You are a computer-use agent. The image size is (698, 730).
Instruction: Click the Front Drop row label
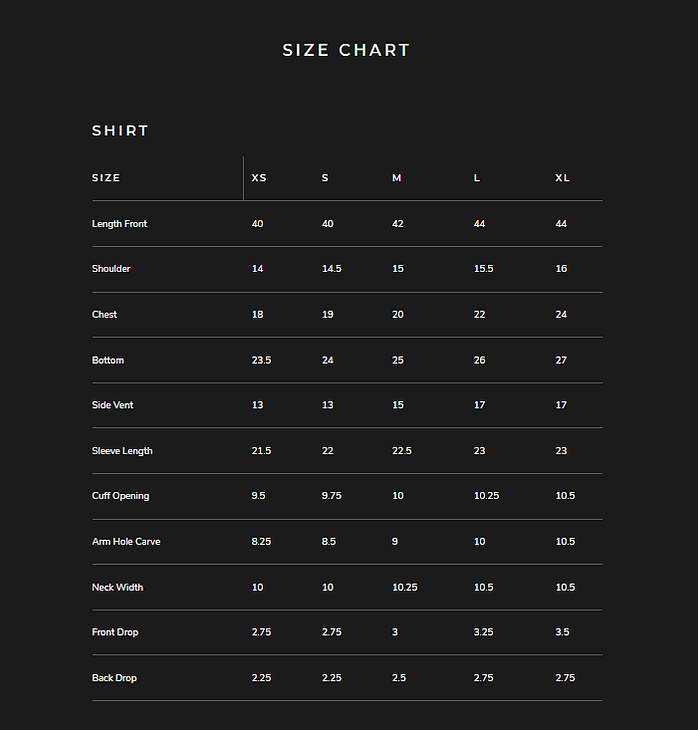pyautogui.click(x=115, y=633)
